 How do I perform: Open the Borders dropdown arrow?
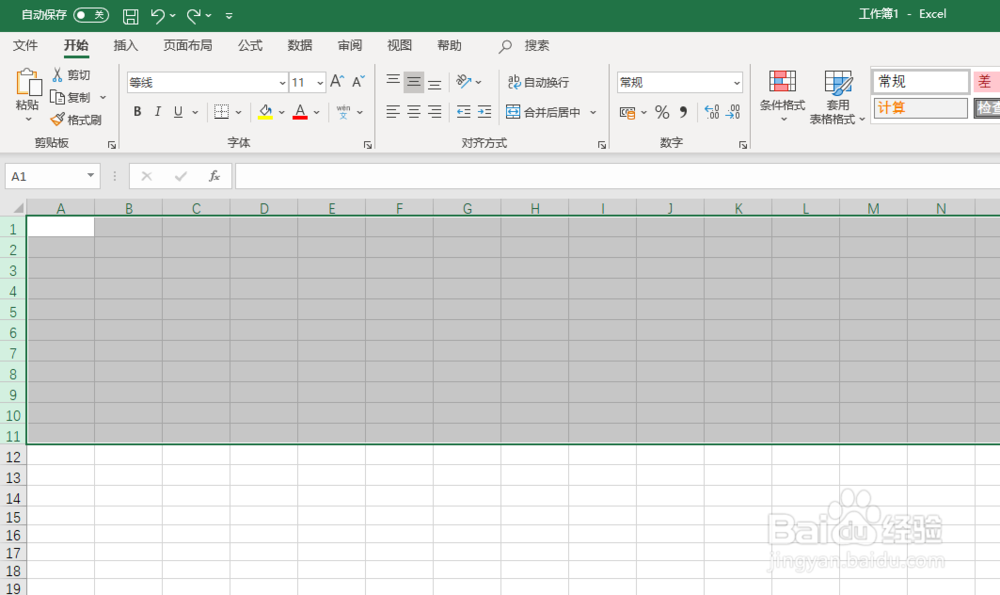[x=239, y=112]
